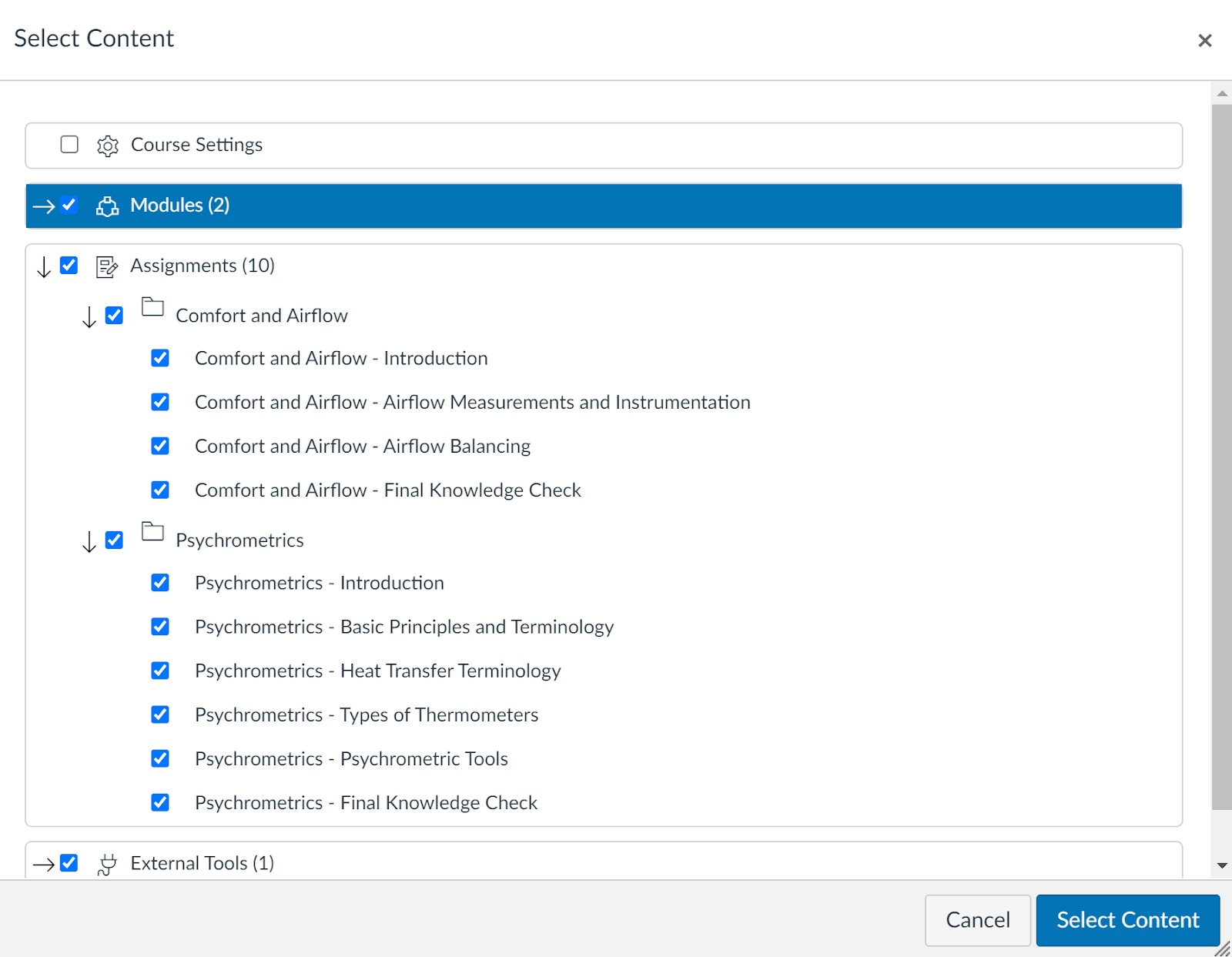Uncheck Psychrometric Tools checkbox

pyautogui.click(x=160, y=758)
